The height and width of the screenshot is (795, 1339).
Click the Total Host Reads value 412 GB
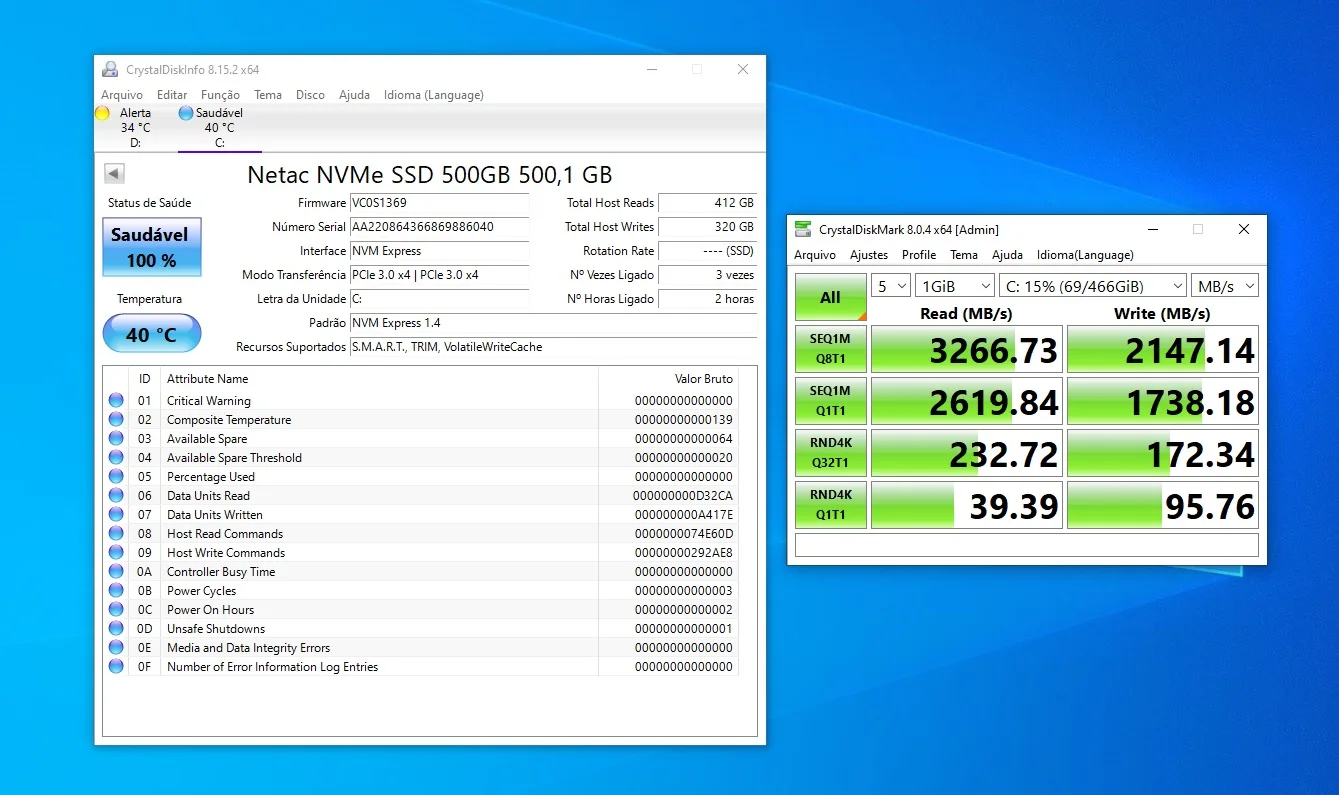click(708, 203)
